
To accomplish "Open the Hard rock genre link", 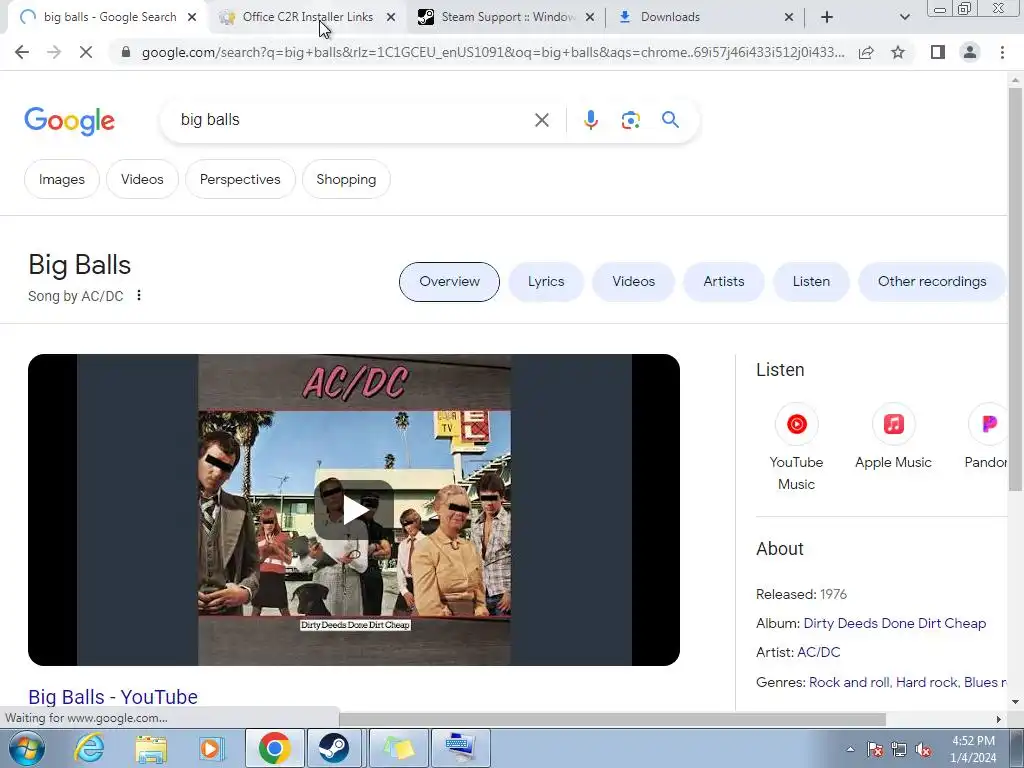I will [927, 682].
